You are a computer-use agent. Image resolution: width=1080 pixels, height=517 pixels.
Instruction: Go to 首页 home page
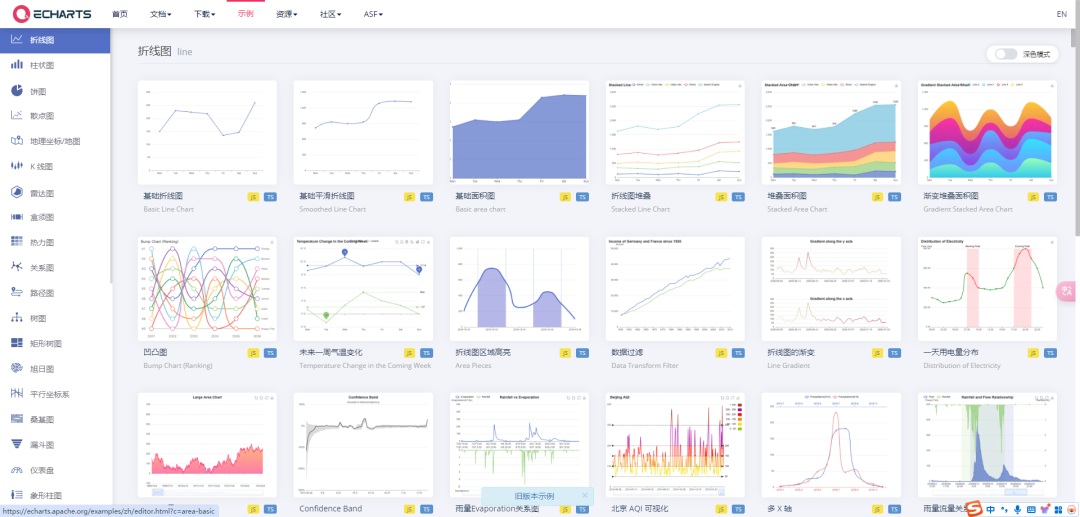click(x=119, y=14)
